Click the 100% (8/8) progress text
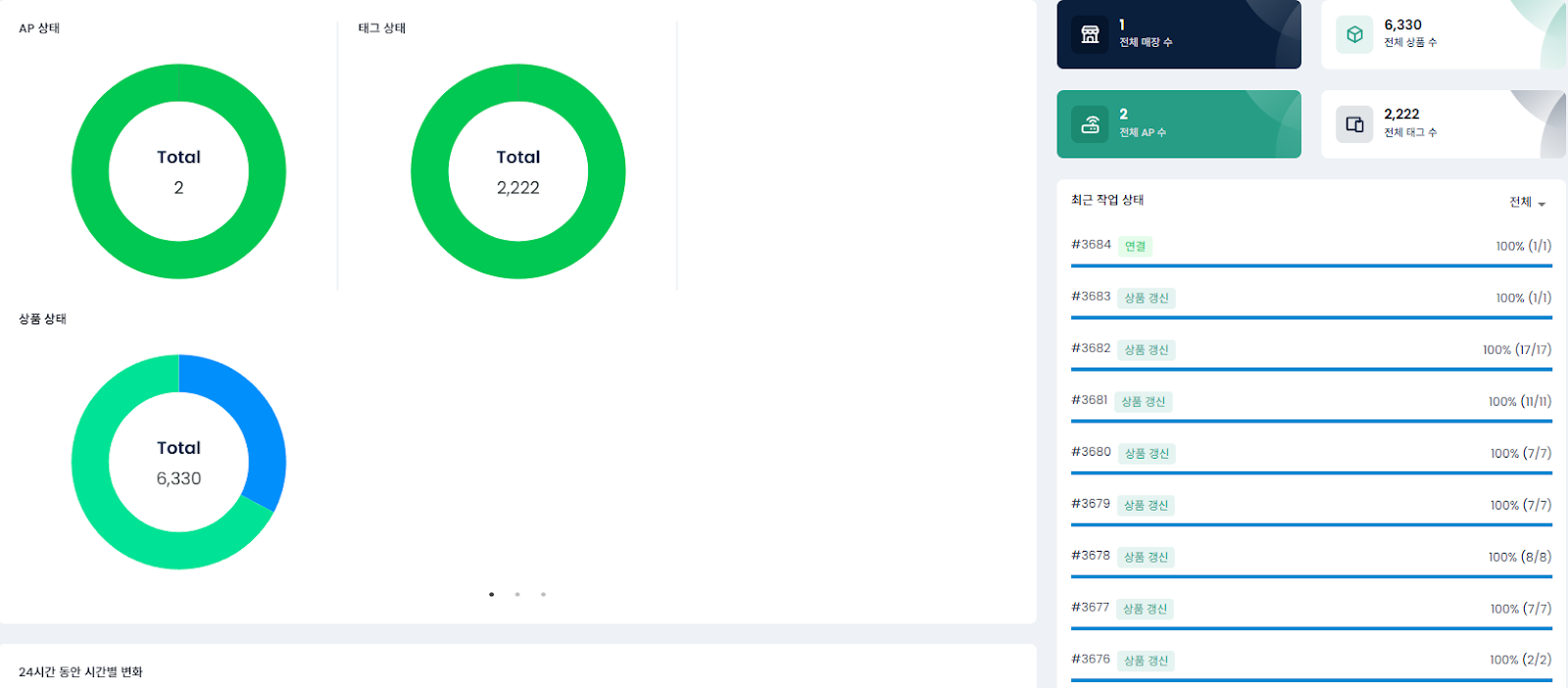Image resolution: width=1568 pixels, height=688 pixels. 1520,557
